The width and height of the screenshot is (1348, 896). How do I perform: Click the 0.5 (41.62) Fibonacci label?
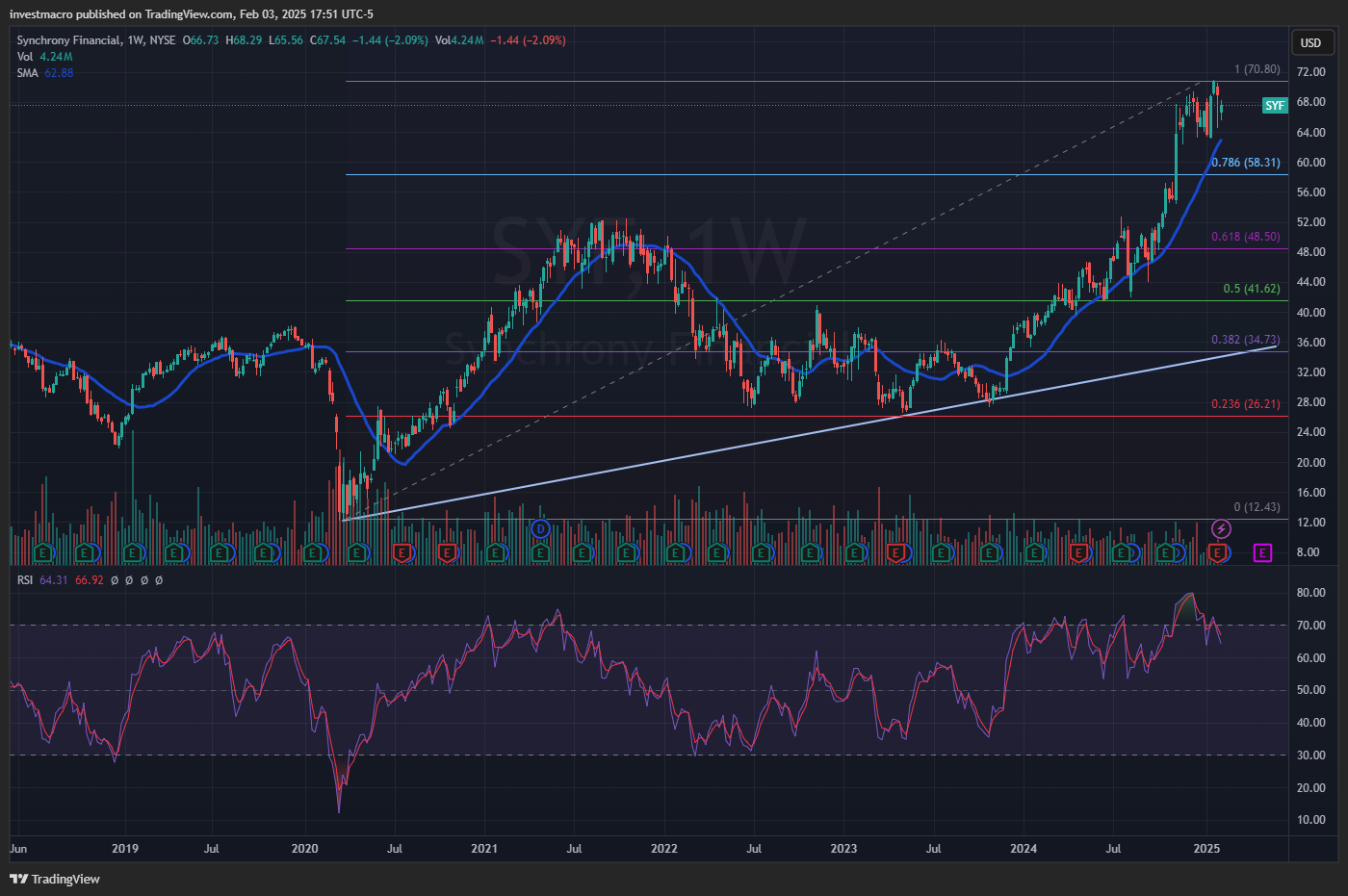[1251, 289]
